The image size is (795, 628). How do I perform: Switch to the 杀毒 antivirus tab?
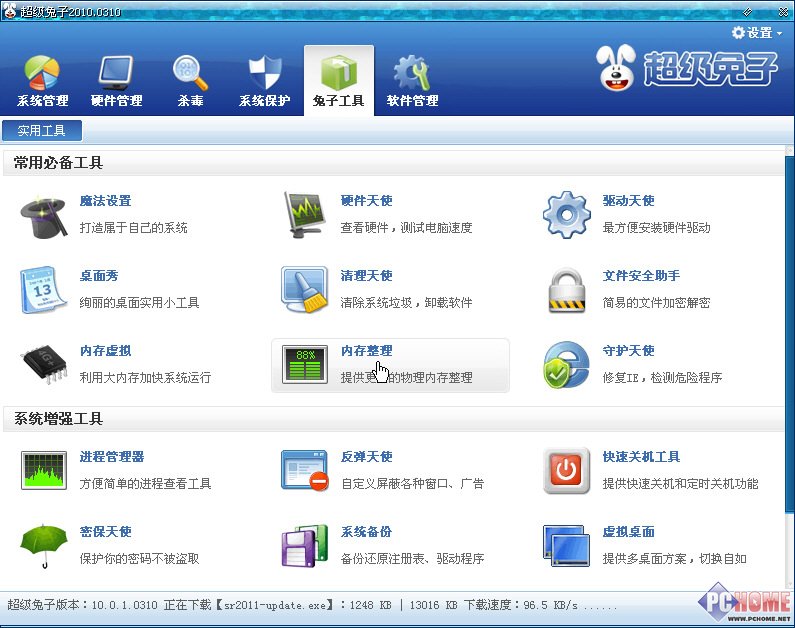[191, 81]
